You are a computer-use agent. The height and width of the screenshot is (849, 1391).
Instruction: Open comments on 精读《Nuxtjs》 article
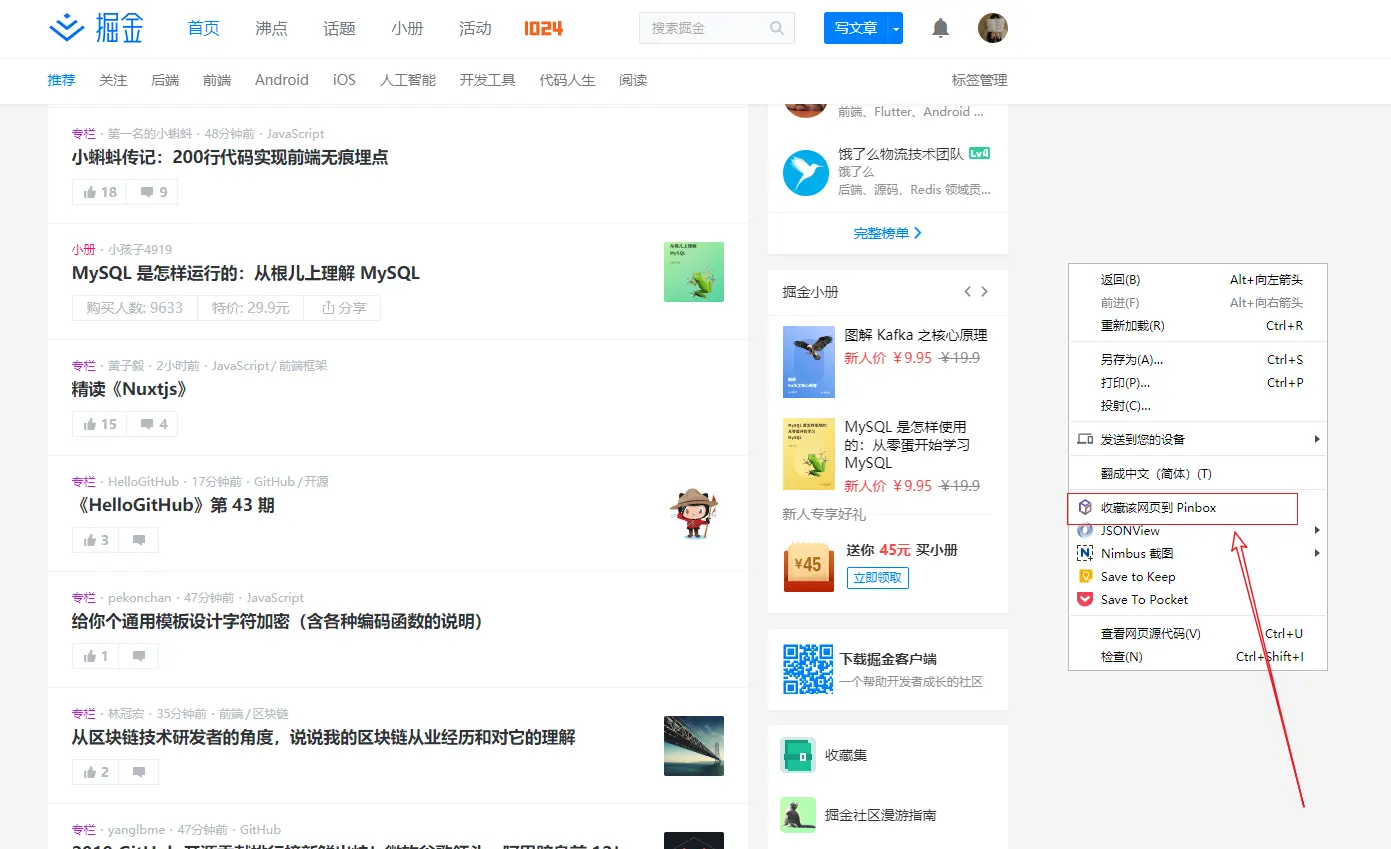click(x=153, y=424)
